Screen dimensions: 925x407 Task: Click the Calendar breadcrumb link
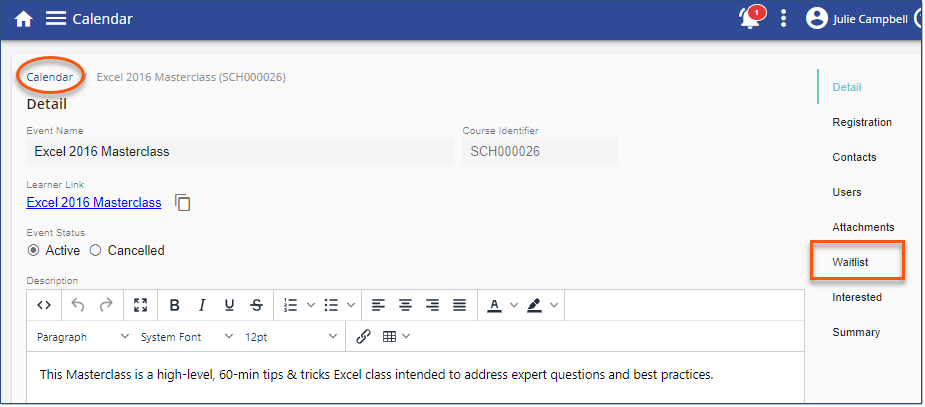[x=50, y=77]
